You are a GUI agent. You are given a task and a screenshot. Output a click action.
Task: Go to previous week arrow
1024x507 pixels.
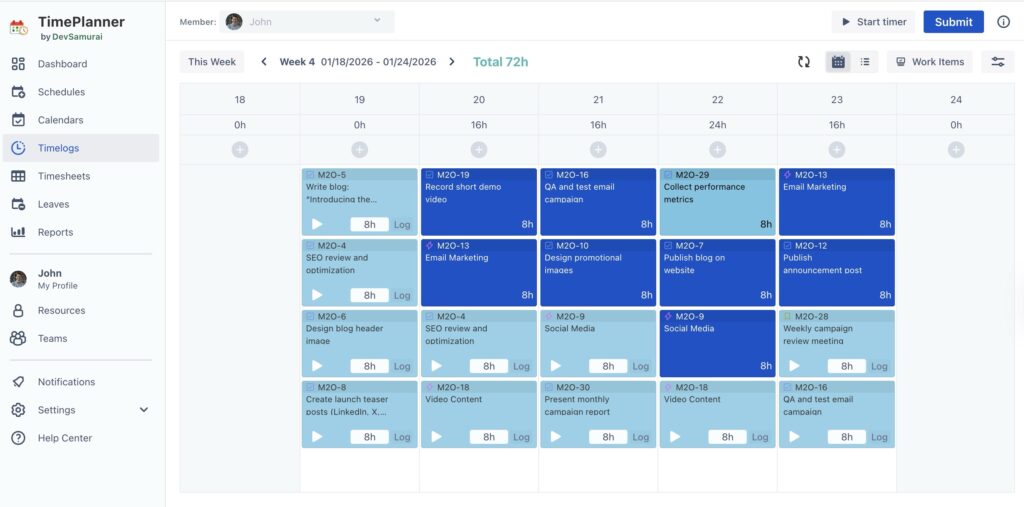[264, 62]
